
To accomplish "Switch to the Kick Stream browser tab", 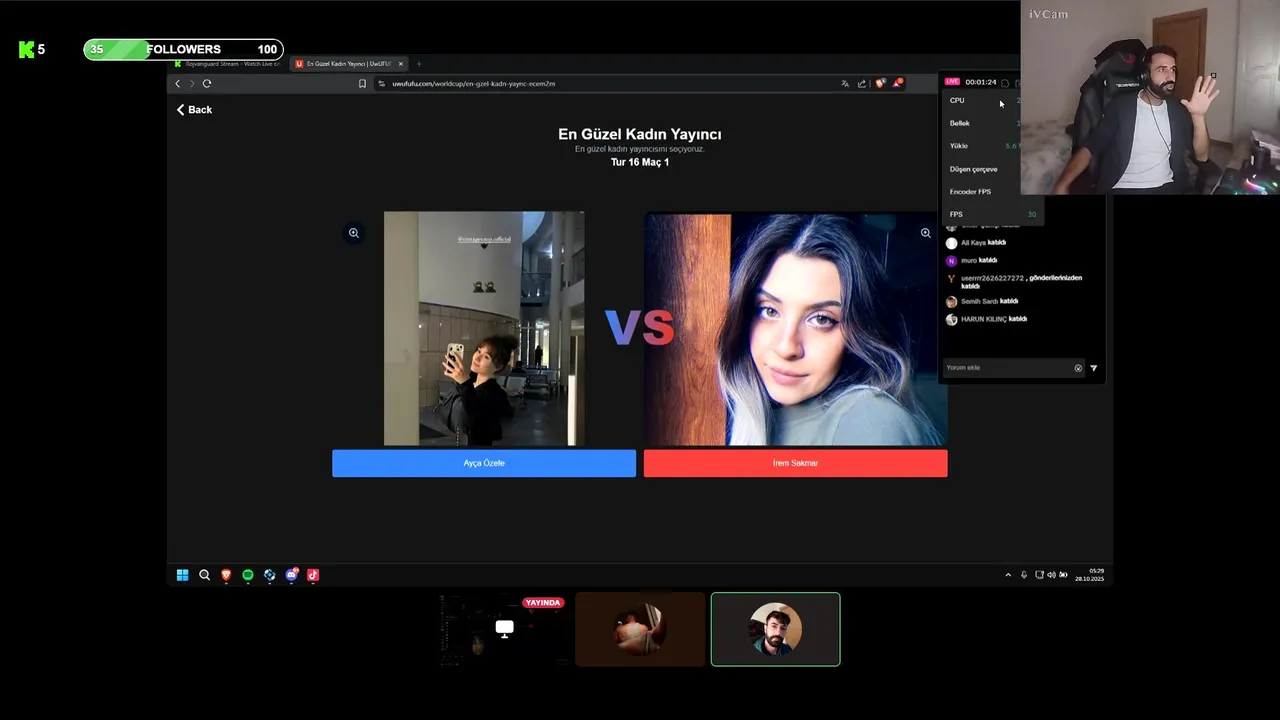I will tap(227, 64).
